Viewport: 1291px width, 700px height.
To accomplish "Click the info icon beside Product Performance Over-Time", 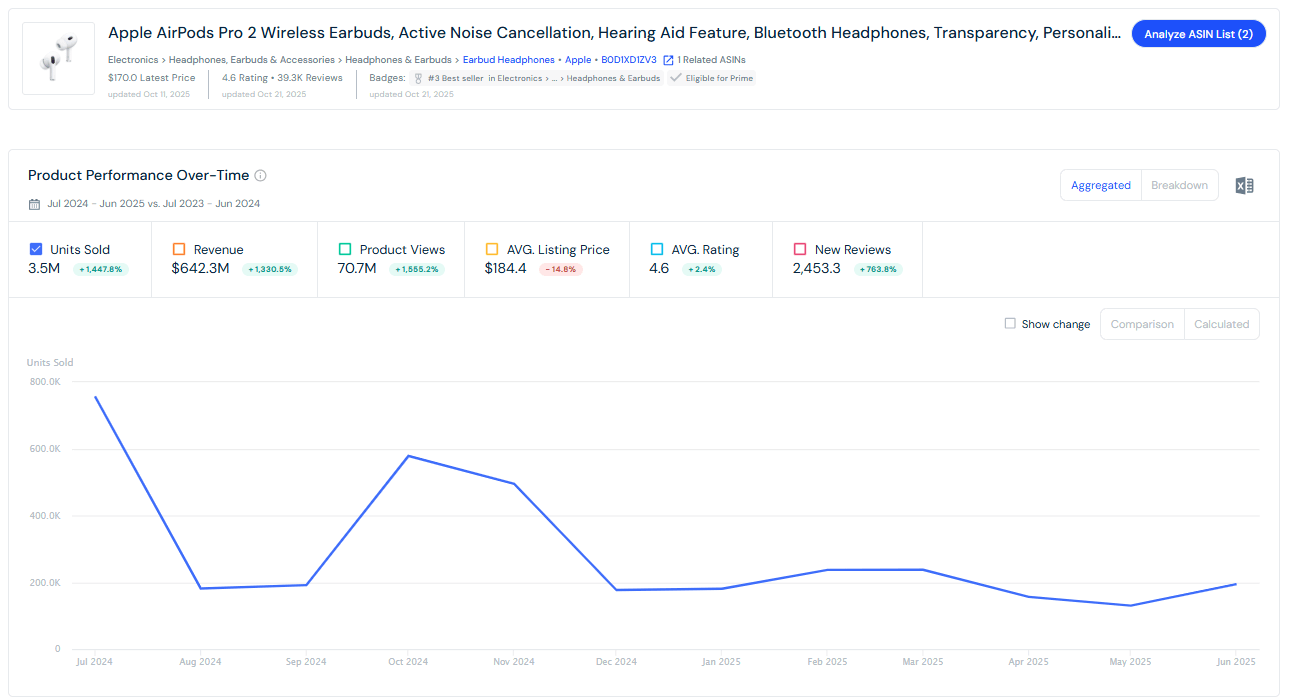I will point(260,175).
